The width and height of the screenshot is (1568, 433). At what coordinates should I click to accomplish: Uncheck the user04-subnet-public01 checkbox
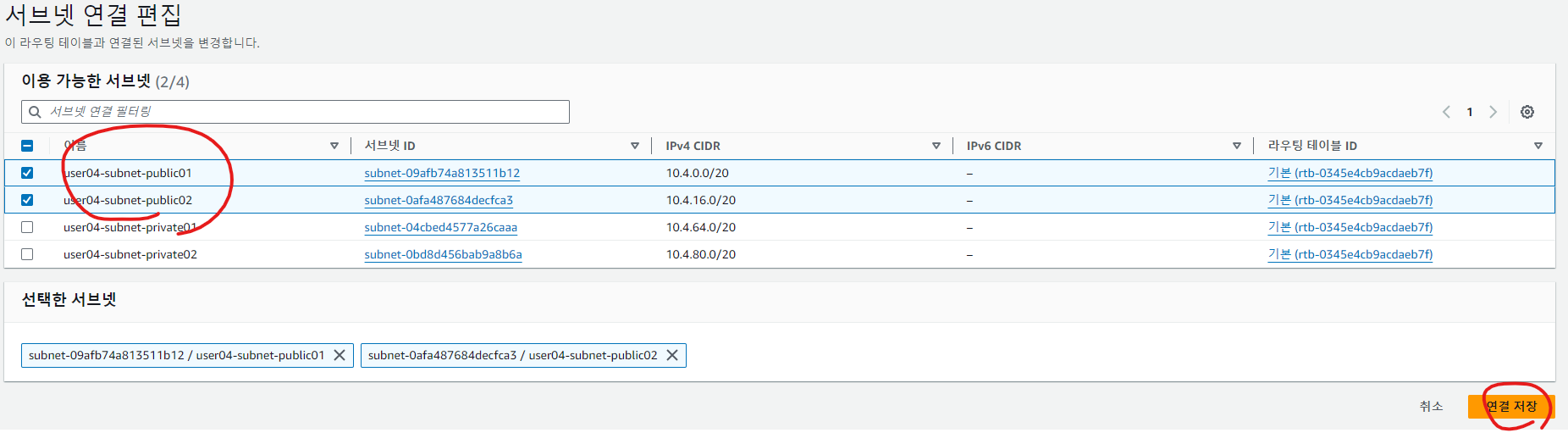[27, 173]
